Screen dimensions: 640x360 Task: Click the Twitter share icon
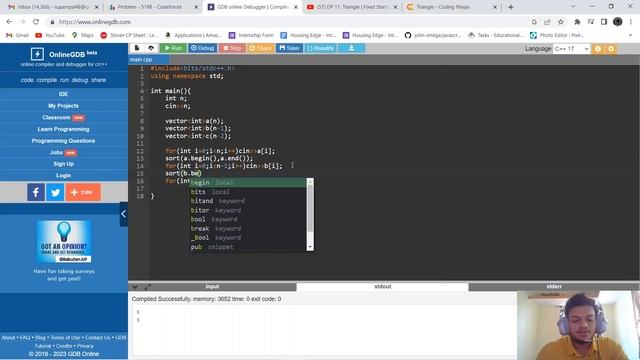tap(55, 192)
